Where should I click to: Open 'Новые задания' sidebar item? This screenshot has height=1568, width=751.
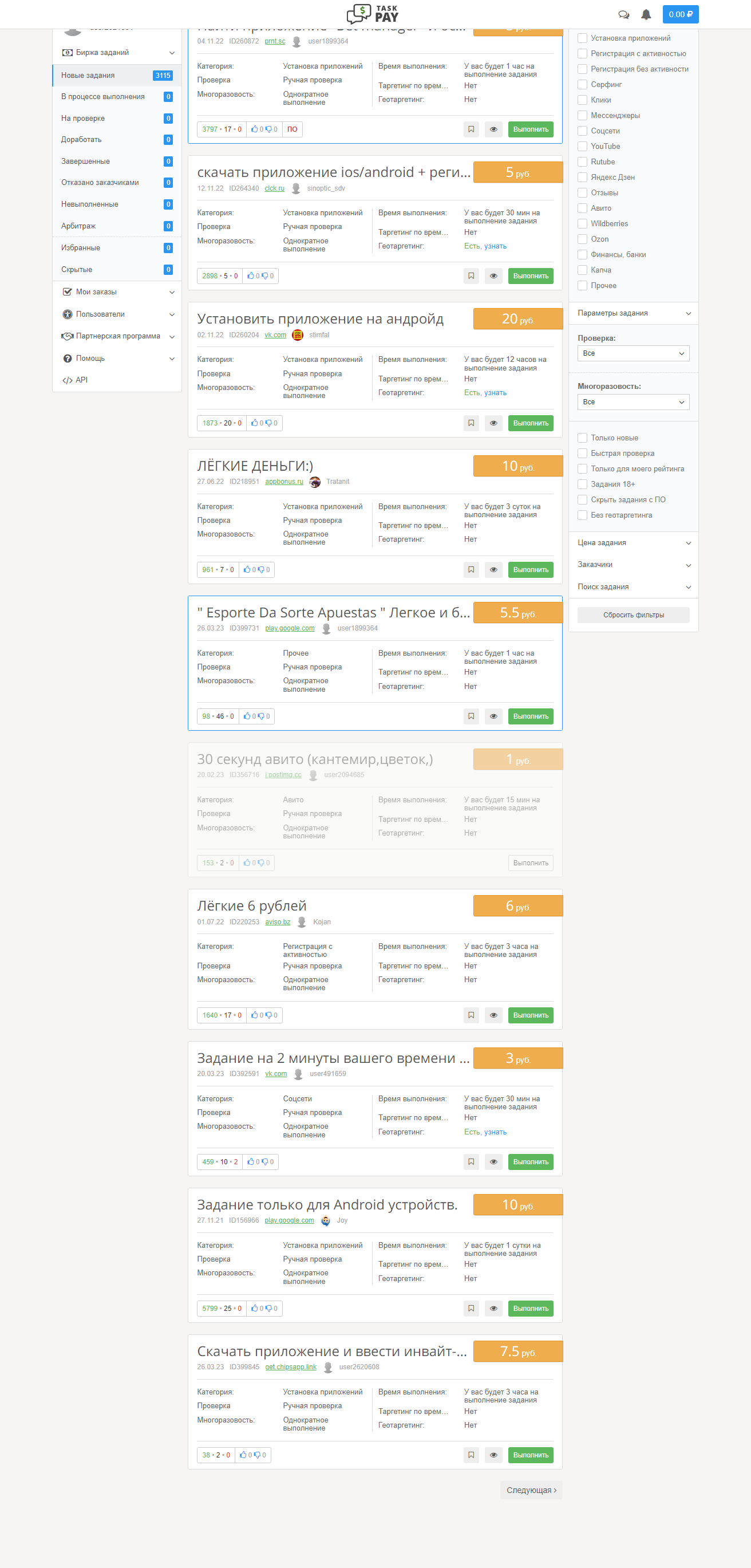point(117,76)
